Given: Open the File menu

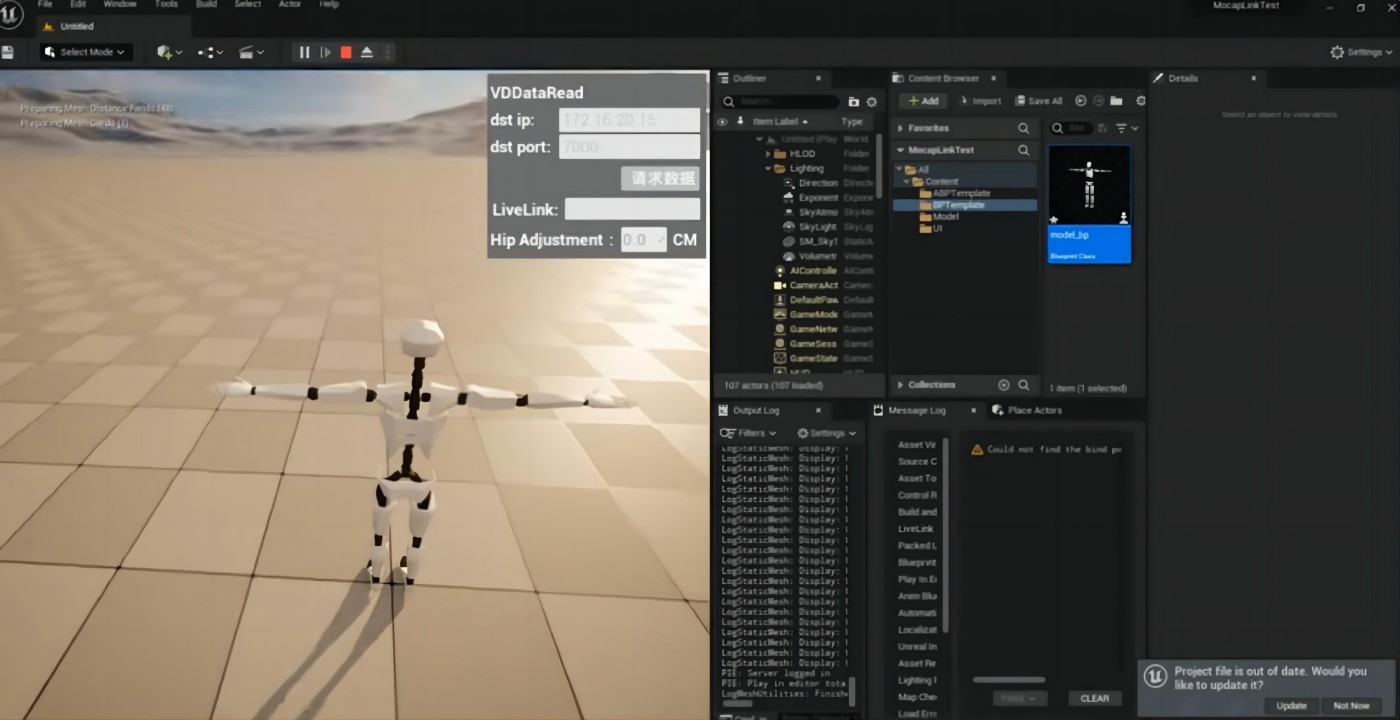Looking at the screenshot, I should pyautogui.click(x=45, y=4).
